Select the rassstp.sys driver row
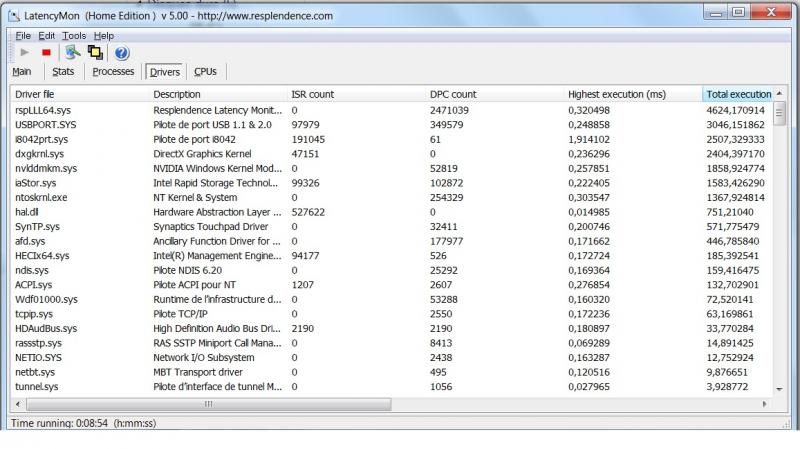This screenshot has height=449, width=800. [x=392, y=343]
